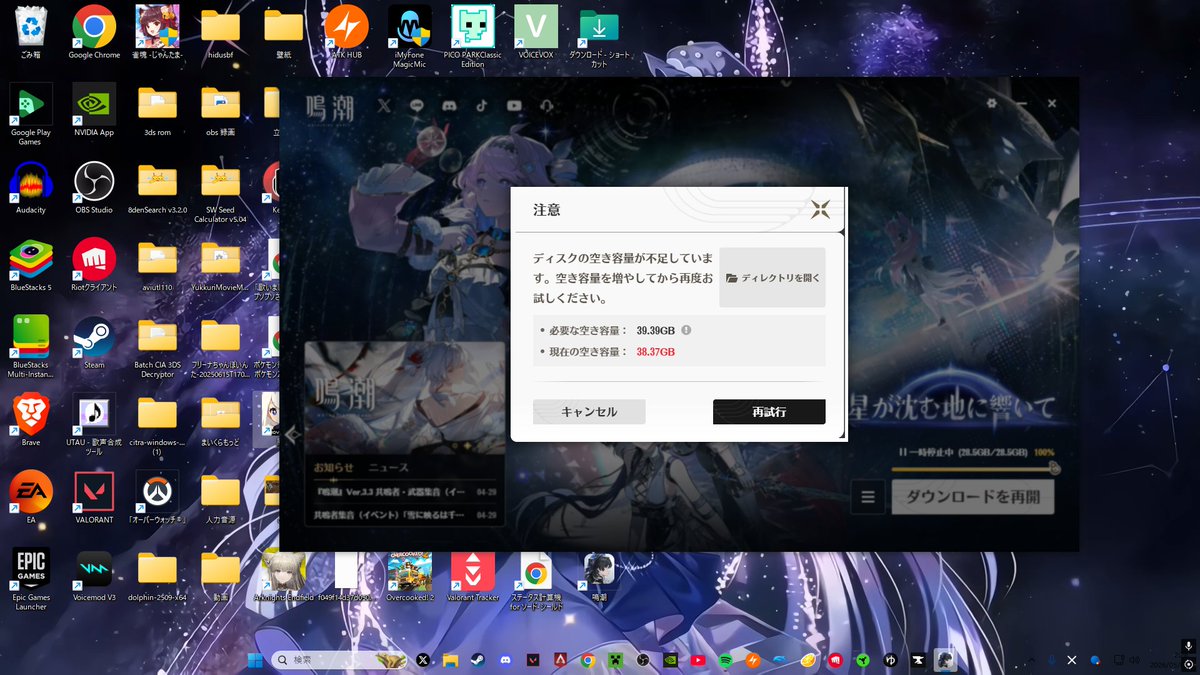Click the キャンセル button
Screen dimensions: 1200x675
[589, 412]
